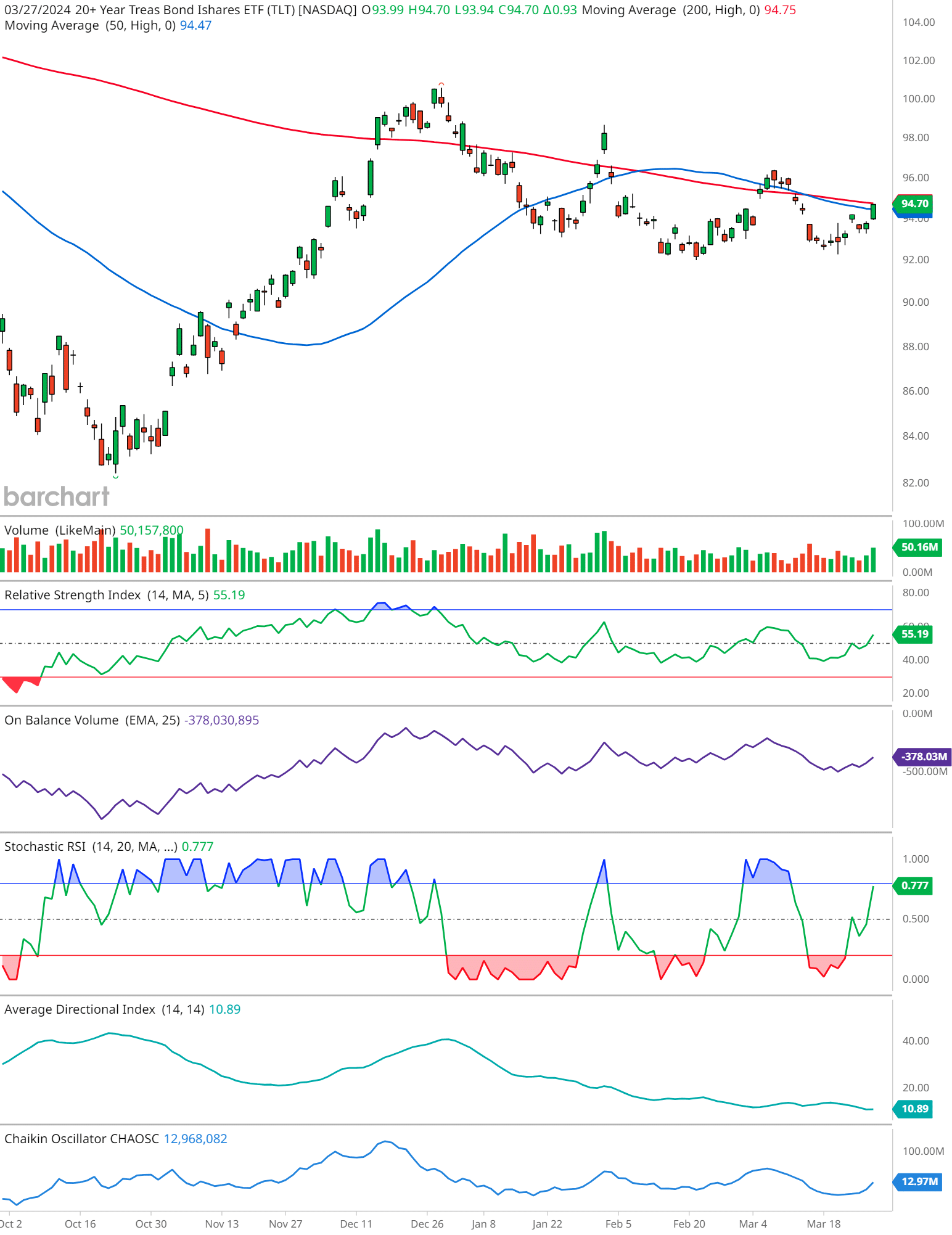Screen dimensions: 952x1235
Task: Click the '1.000' Stochastic RSI axis label
Action: 916,859
